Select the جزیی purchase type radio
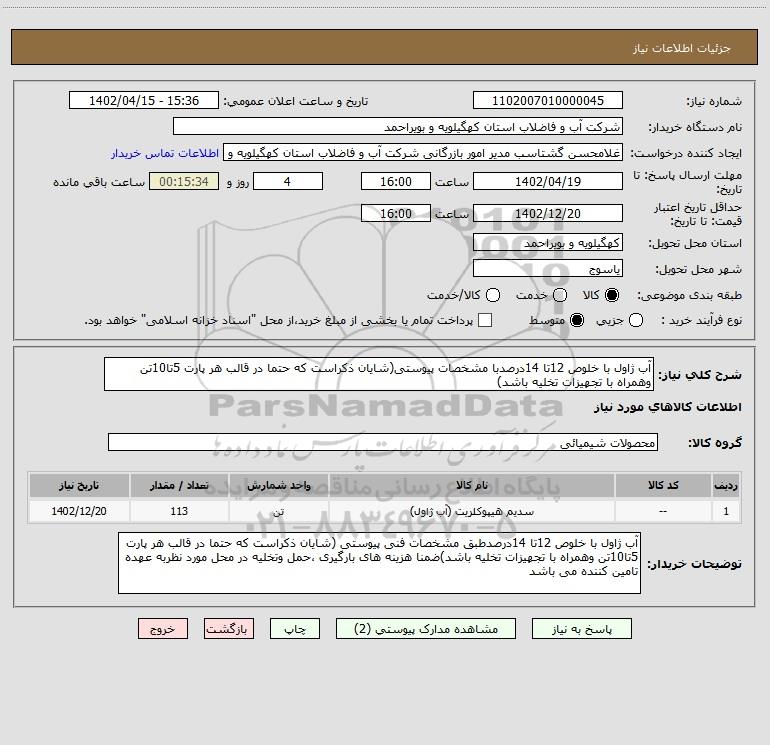 point(636,320)
